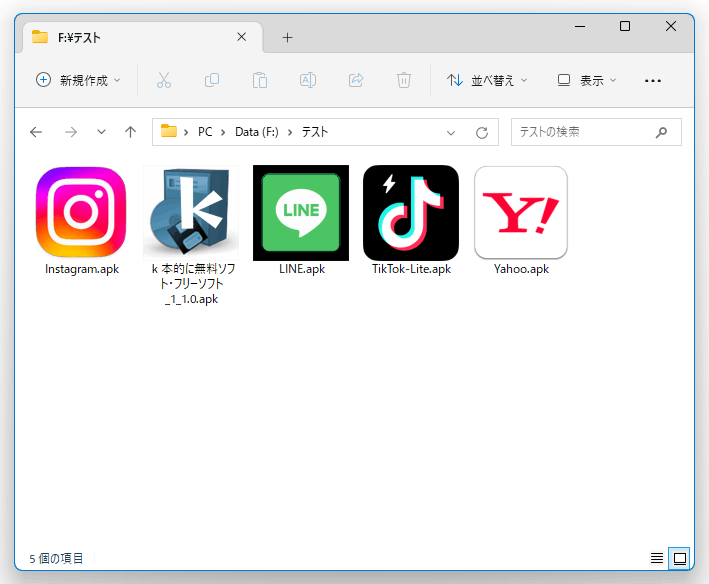Screen dimensions: 709x584
Task: Click the テストの検索 search field
Action: [x=596, y=132]
